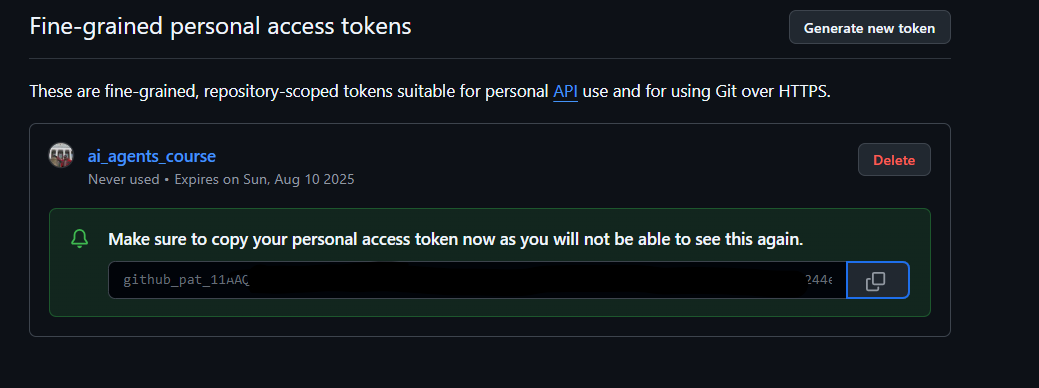
Task: Open the ai_agents_course token details
Action: (x=152, y=156)
